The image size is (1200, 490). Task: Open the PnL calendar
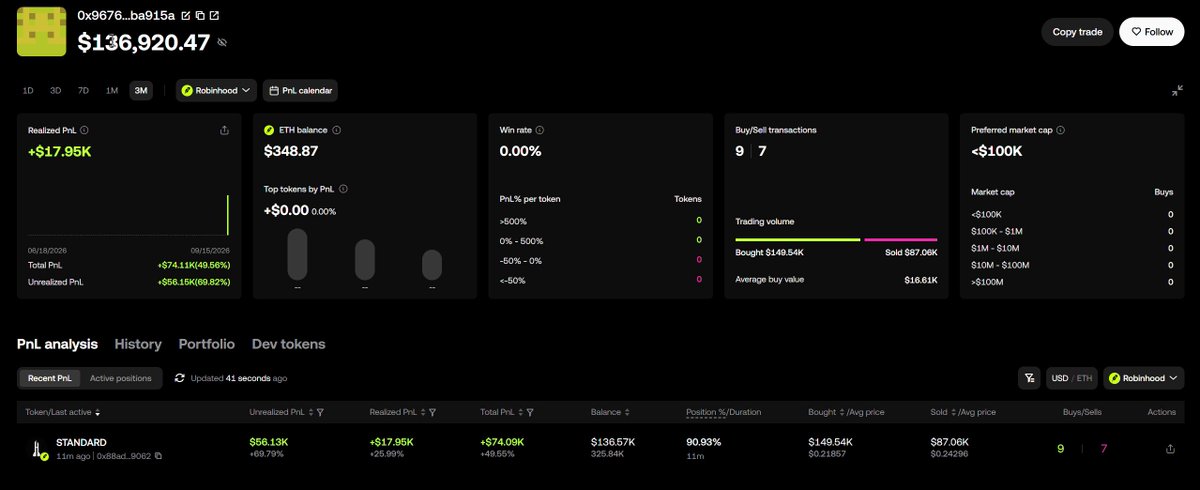coord(300,90)
